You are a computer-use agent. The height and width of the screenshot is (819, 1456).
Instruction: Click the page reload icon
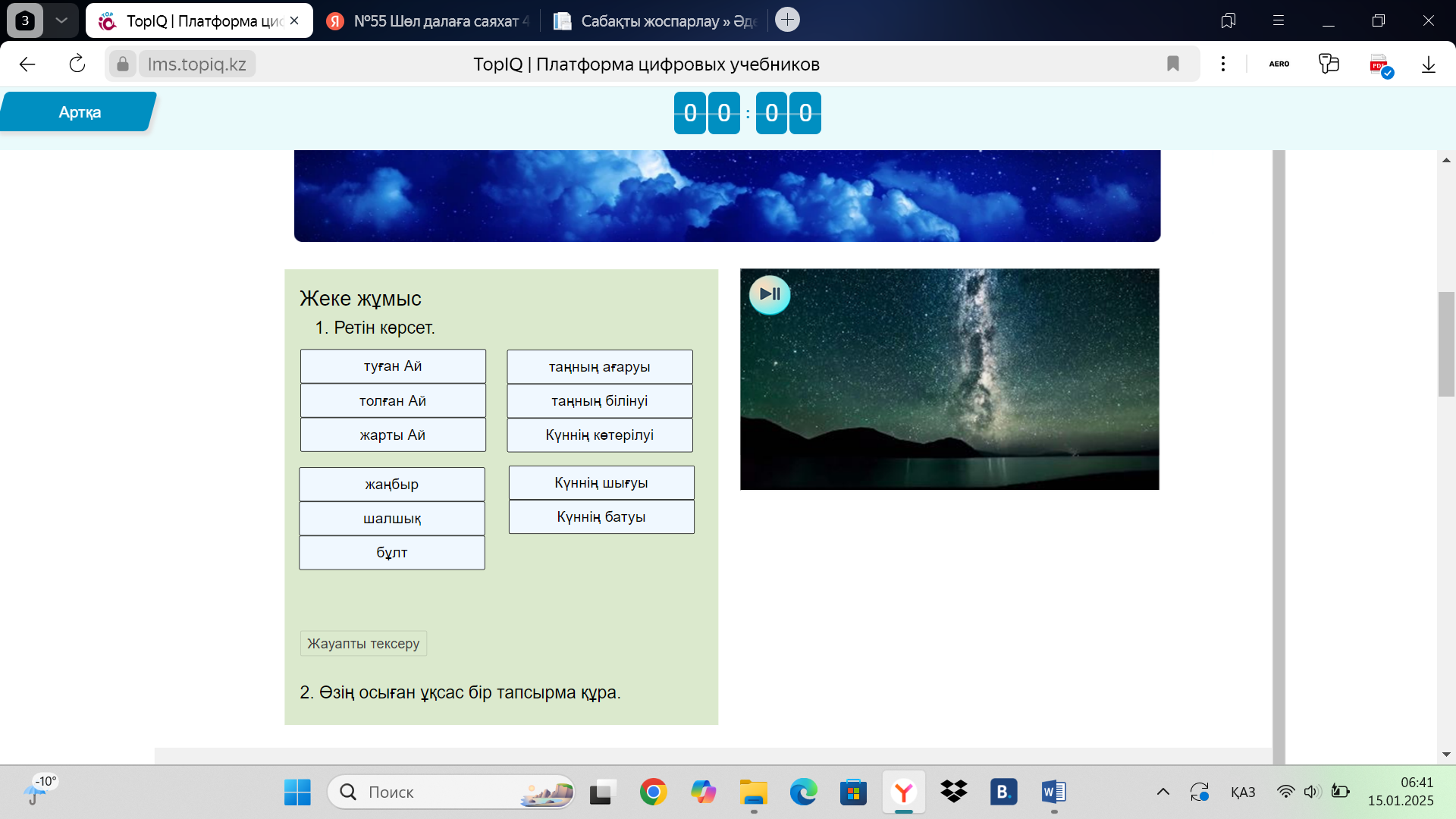point(77,64)
